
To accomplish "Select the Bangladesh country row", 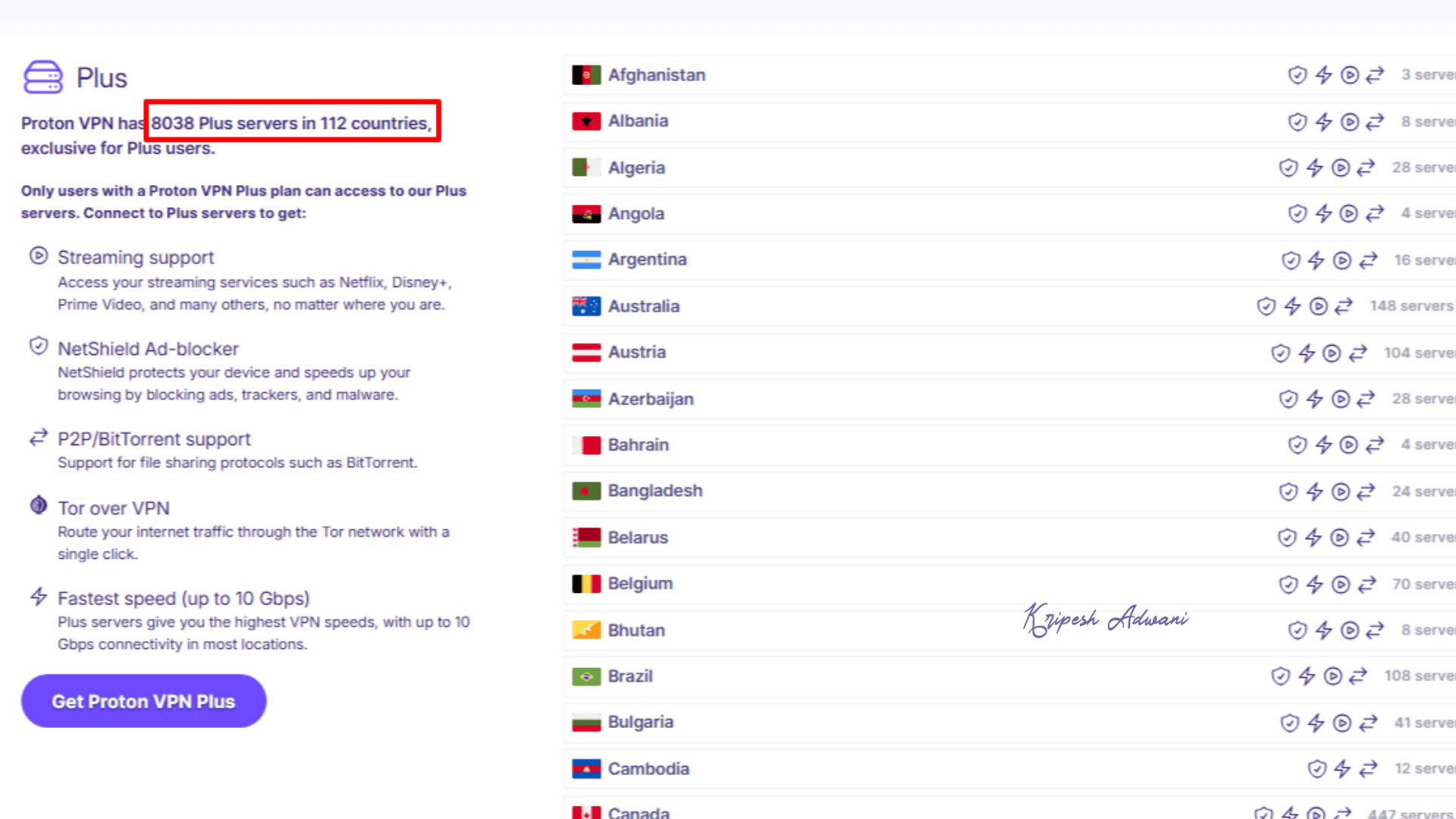I will coord(655,491).
